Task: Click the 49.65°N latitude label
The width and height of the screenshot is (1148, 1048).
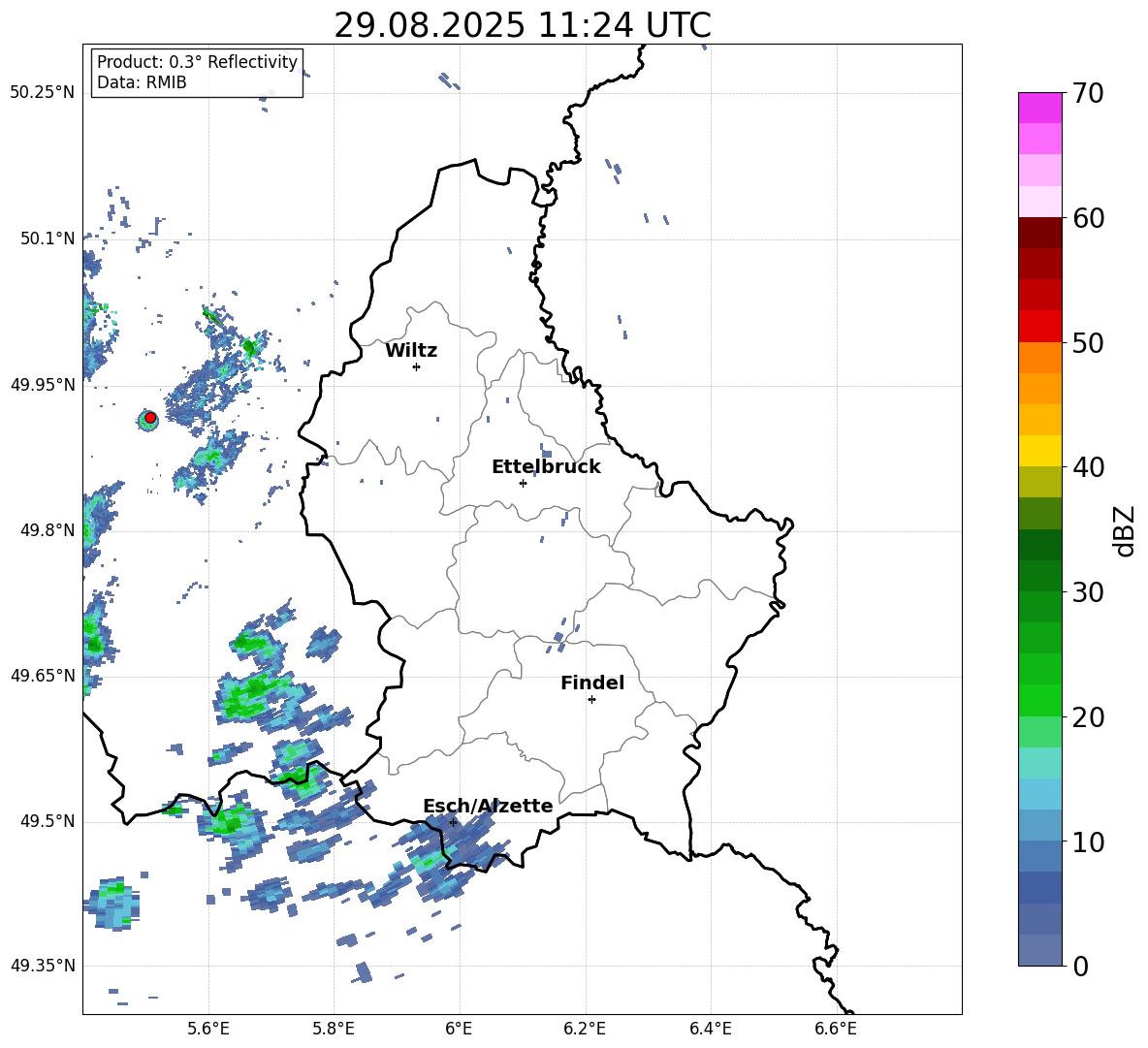Action: click(x=43, y=675)
